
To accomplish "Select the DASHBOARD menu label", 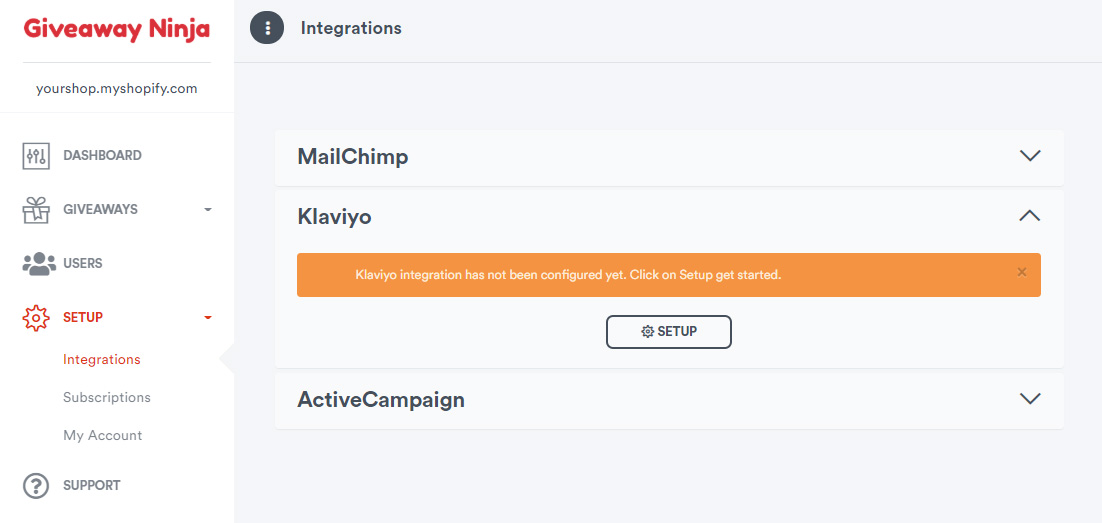I will click(103, 155).
